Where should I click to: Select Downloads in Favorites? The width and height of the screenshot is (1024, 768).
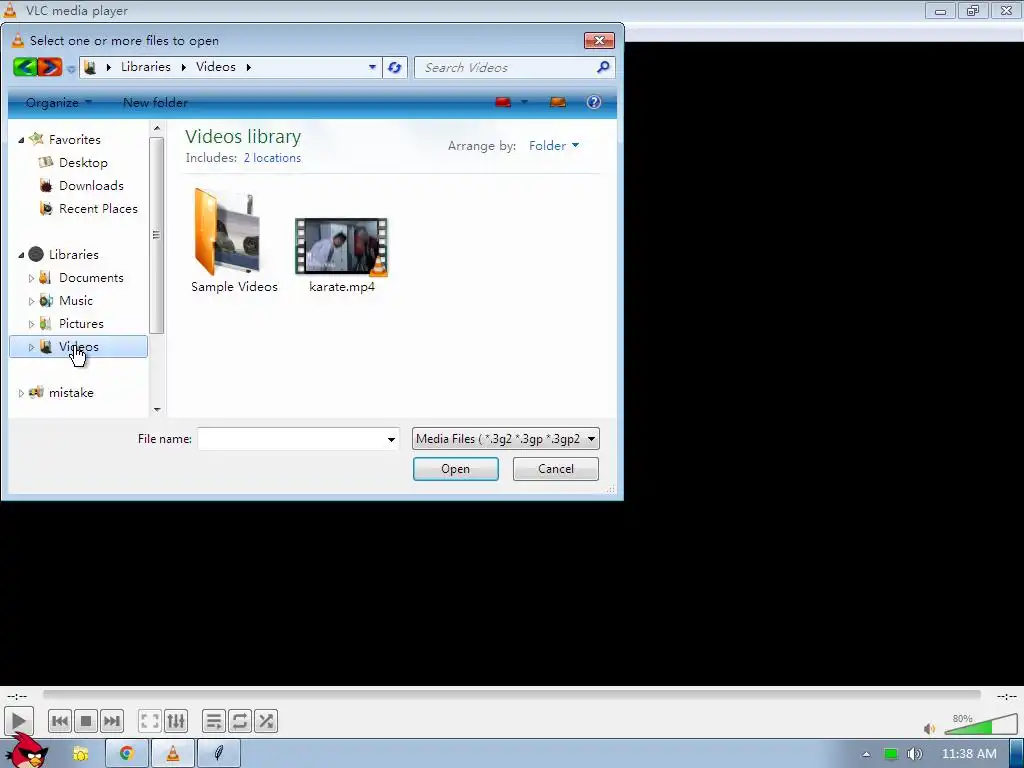(x=91, y=185)
